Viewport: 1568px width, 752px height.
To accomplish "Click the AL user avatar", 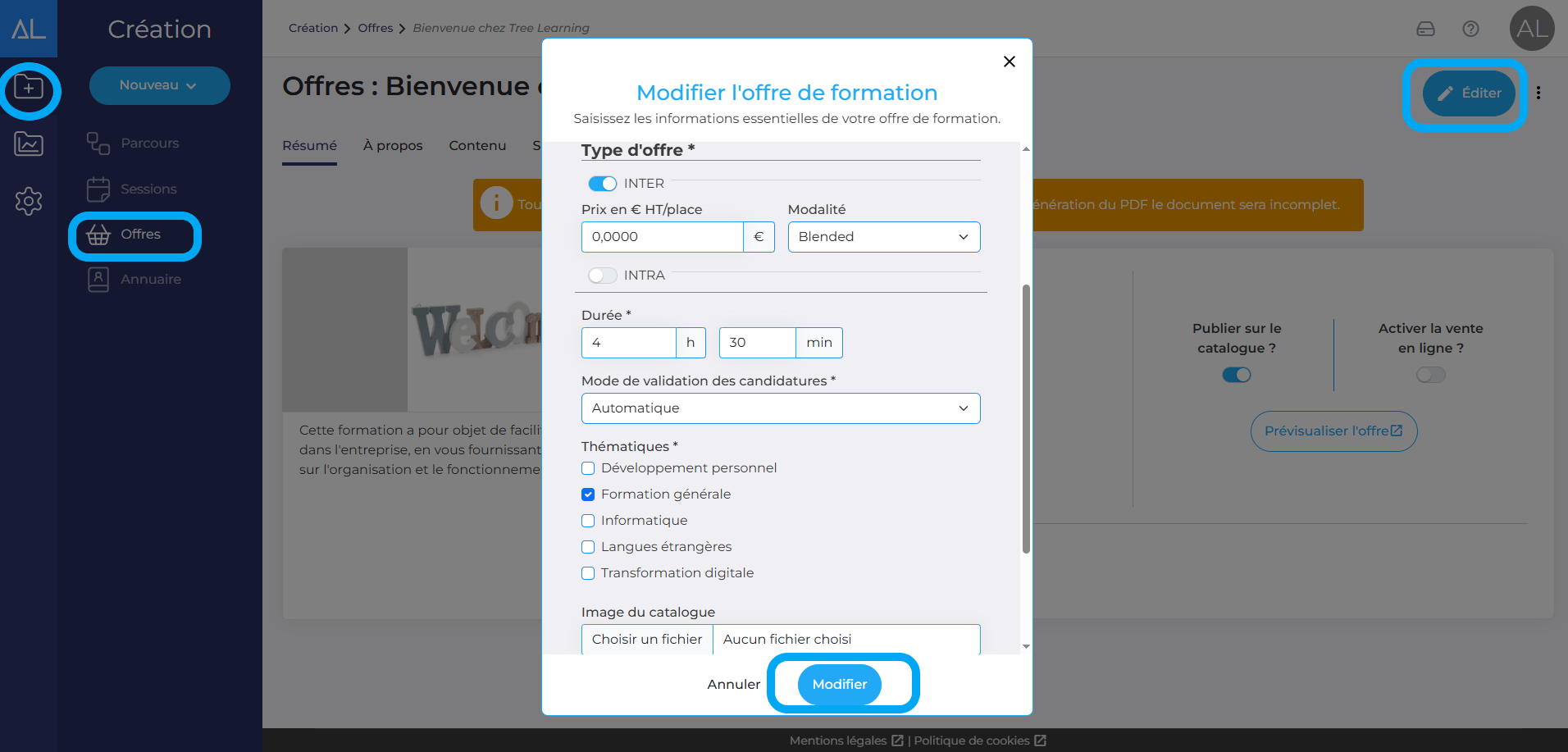I will [x=1531, y=29].
